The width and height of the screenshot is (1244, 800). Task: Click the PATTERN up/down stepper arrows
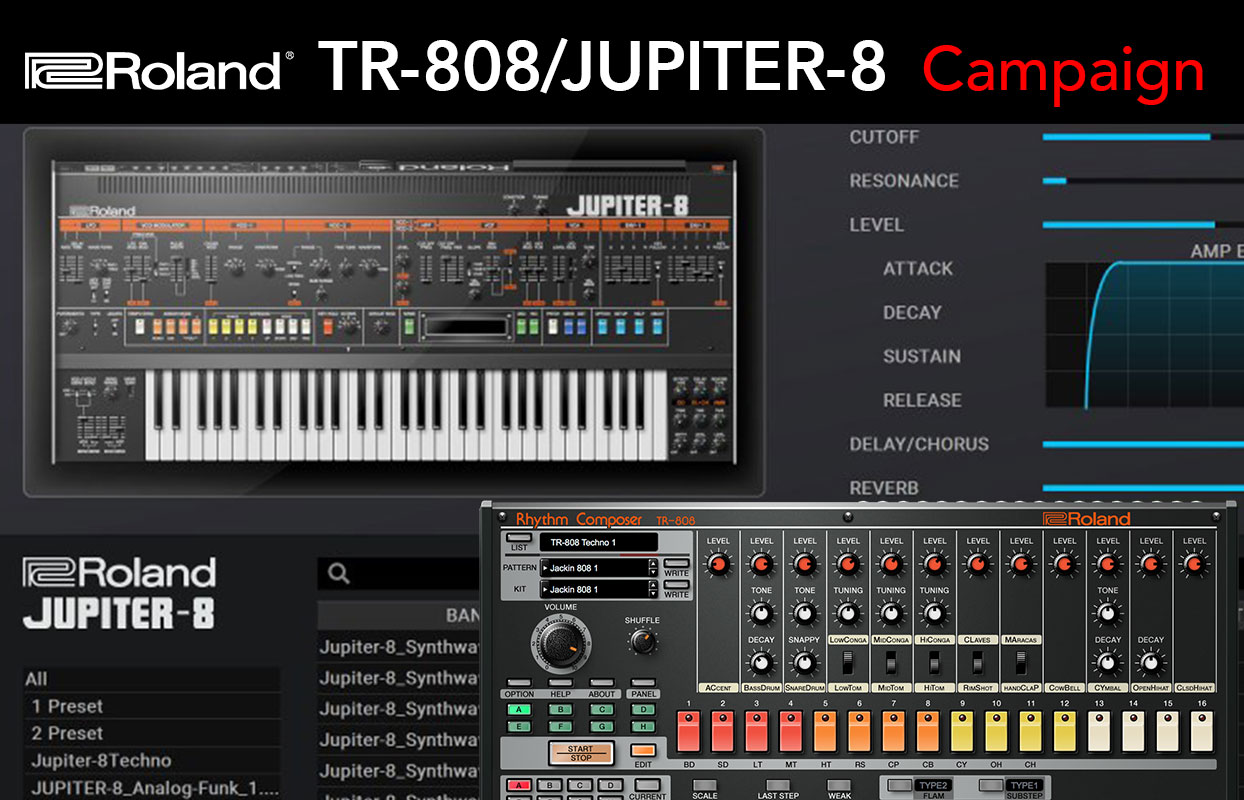(x=653, y=567)
